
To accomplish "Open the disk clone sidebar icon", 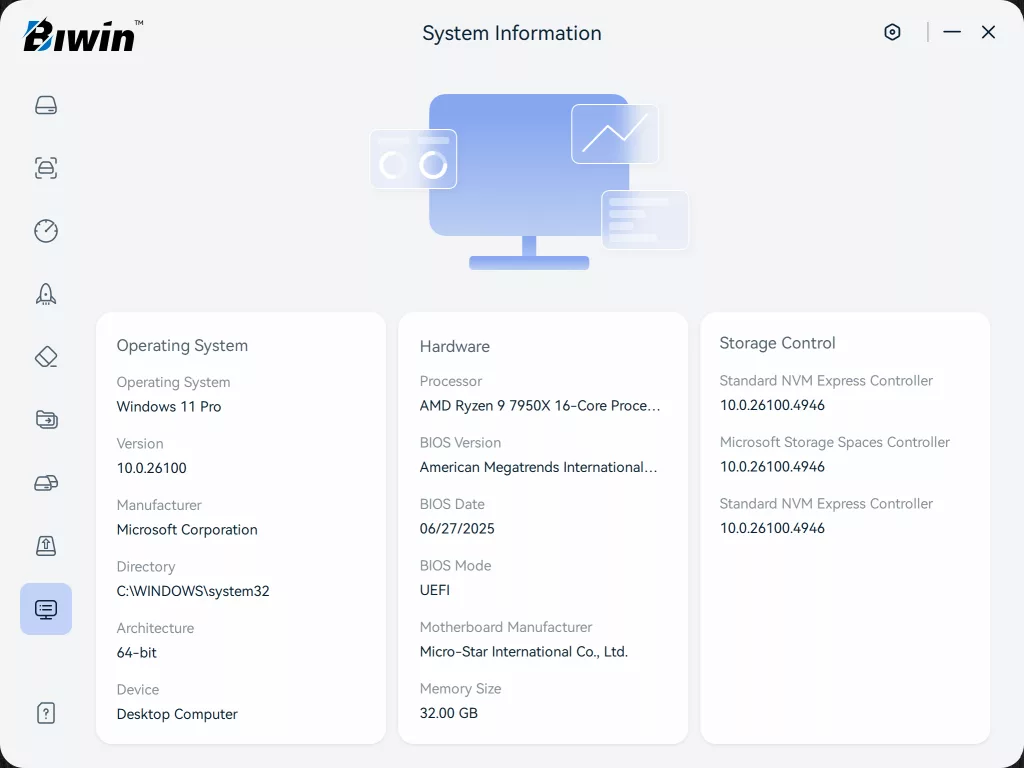I will [46, 483].
